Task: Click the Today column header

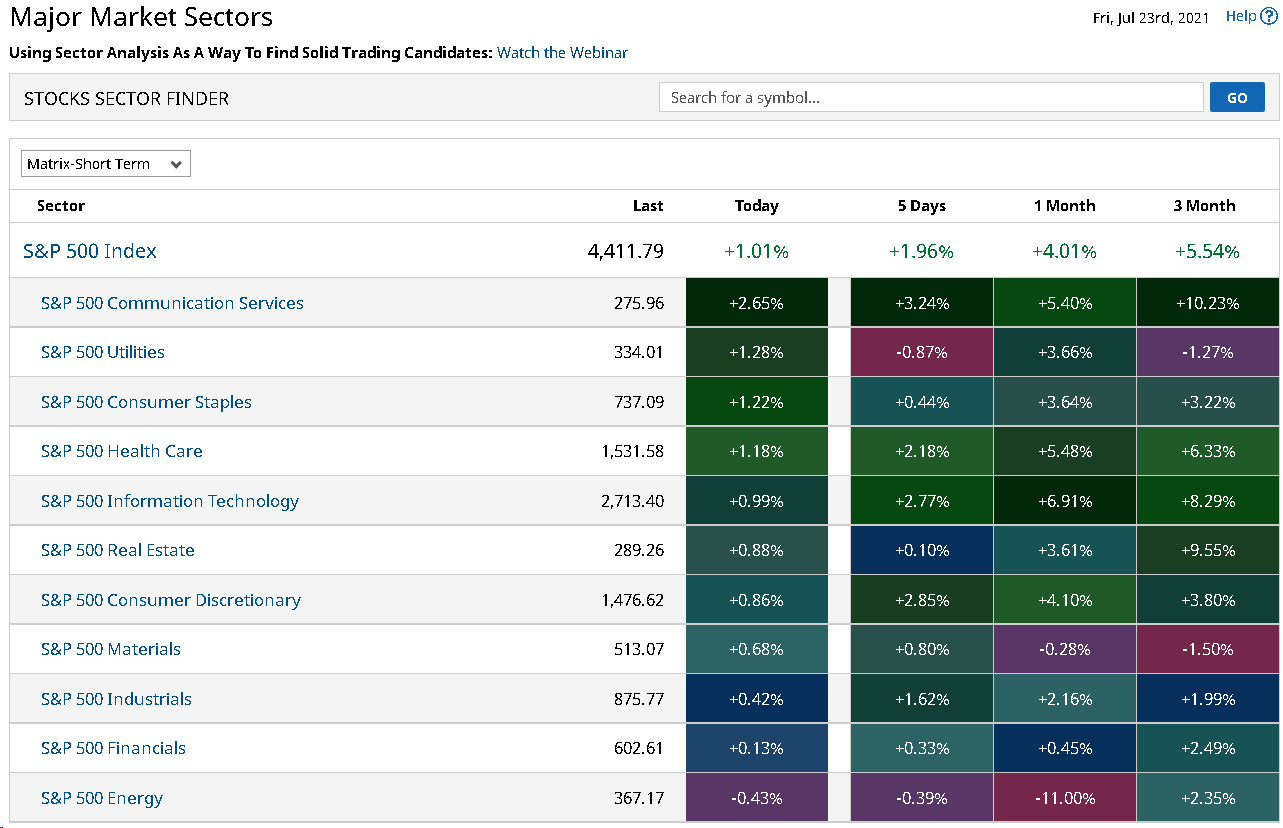Action: [x=757, y=206]
